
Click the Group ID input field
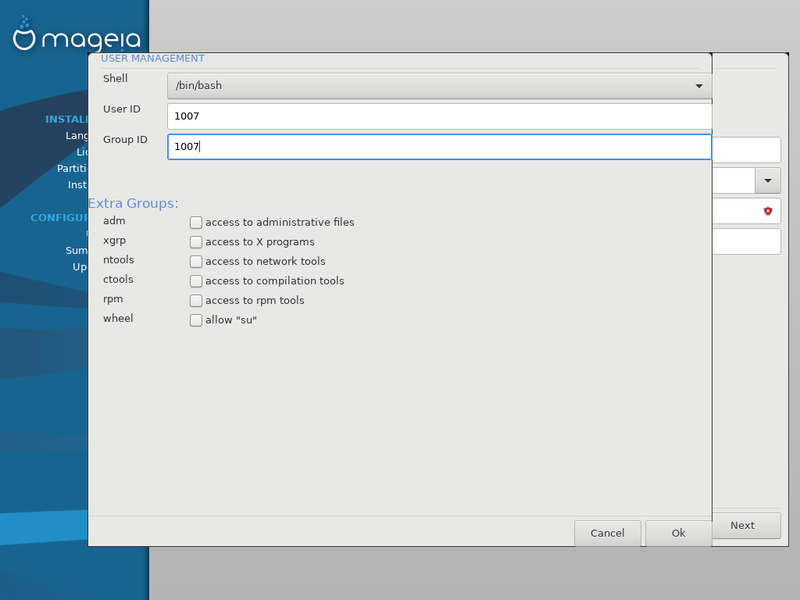tap(439, 147)
